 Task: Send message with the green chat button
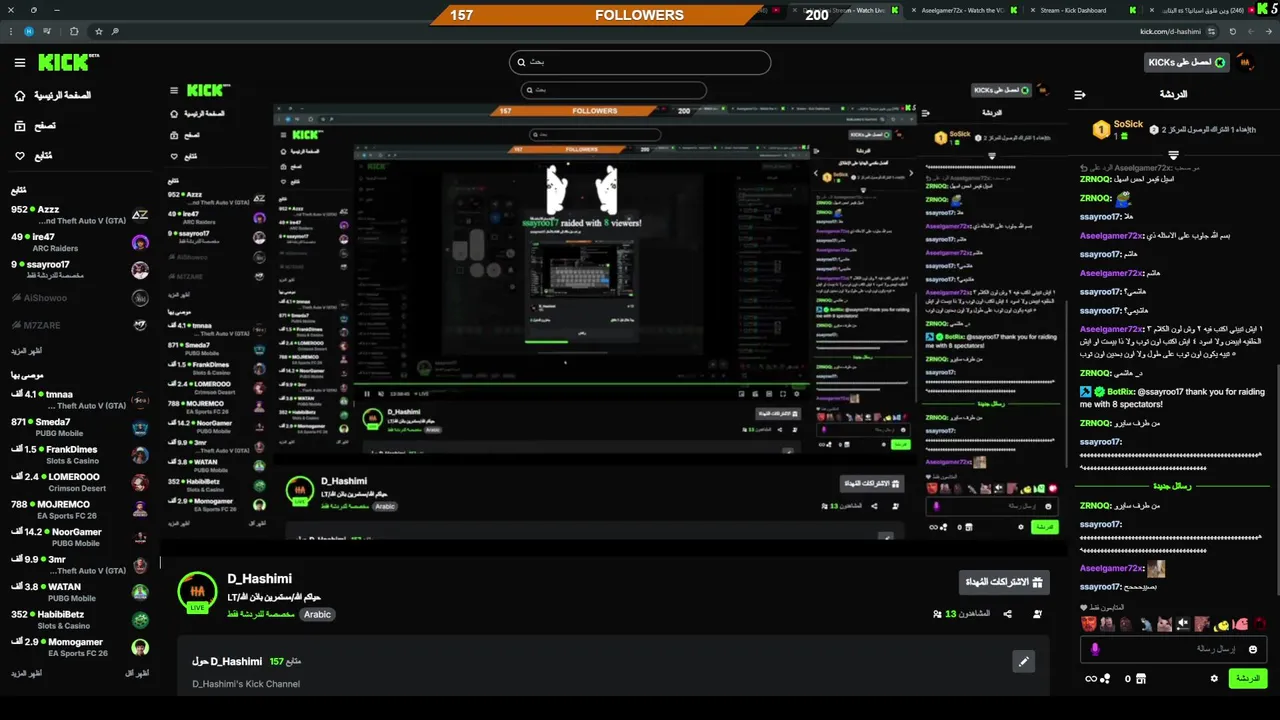(x=1247, y=678)
